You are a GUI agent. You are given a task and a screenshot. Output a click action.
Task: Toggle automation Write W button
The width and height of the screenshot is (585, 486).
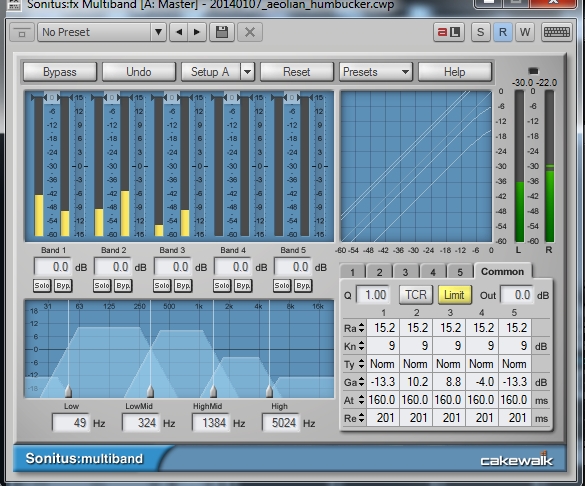[525, 32]
